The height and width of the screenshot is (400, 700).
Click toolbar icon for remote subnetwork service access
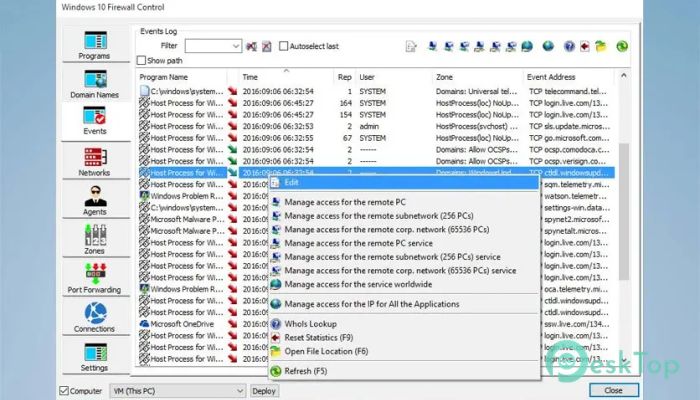tap(495, 46)
